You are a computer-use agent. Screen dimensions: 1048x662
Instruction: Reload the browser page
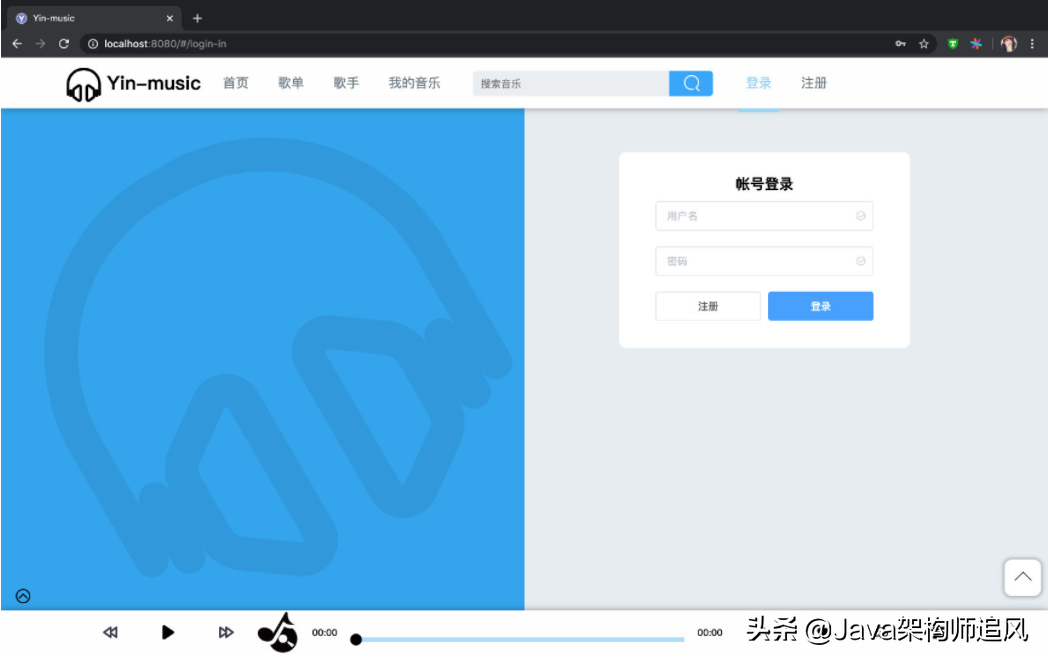click(63, 43)
